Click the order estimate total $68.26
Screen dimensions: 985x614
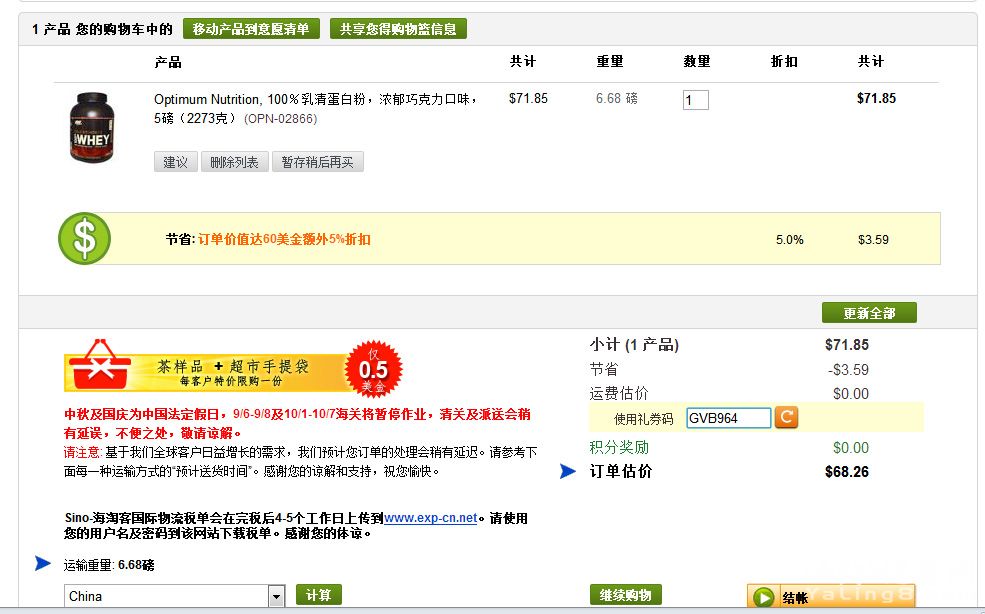(x=847, y=472)
